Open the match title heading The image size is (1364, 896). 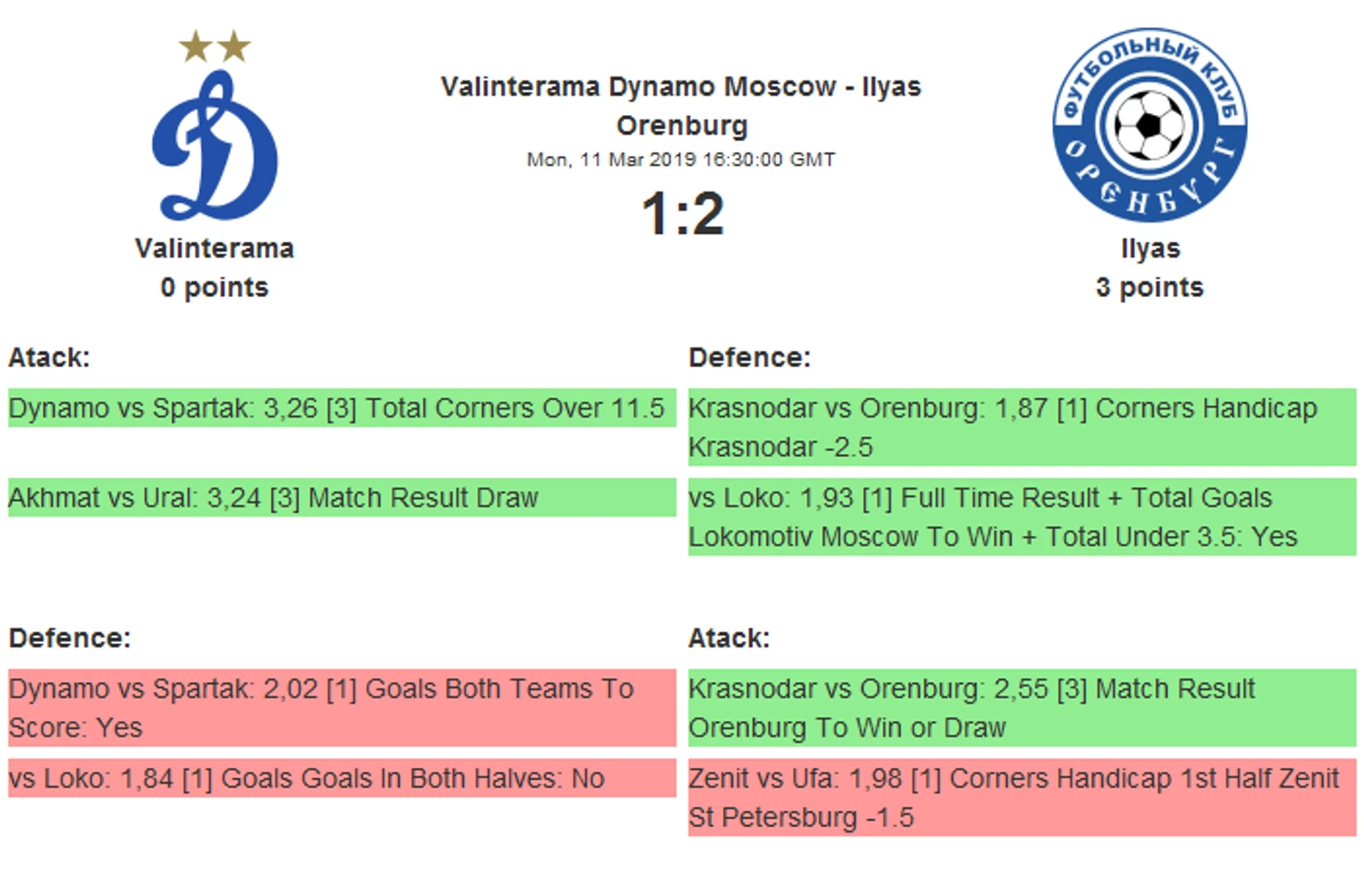click(681, 106)
